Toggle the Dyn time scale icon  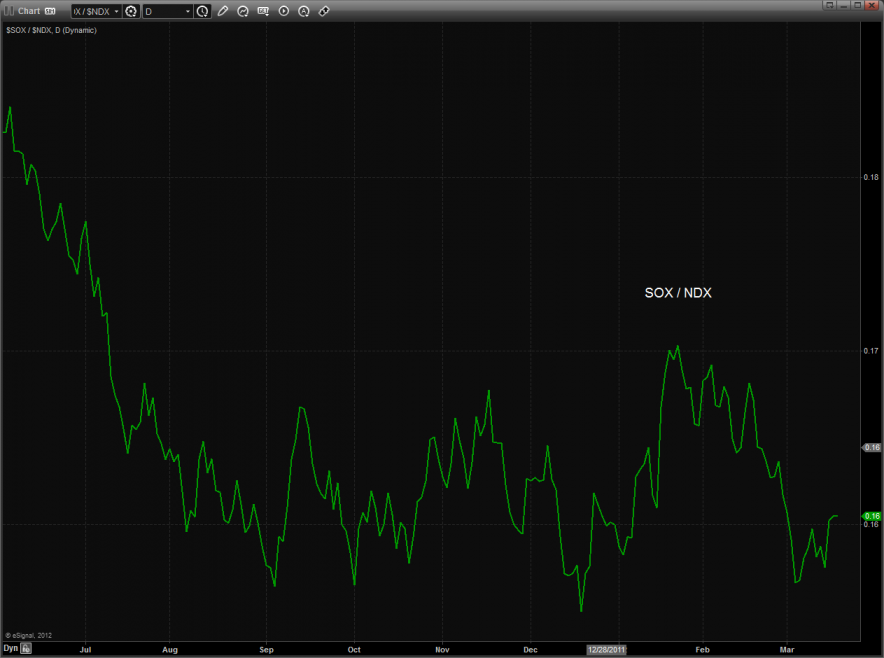[27, 648]
